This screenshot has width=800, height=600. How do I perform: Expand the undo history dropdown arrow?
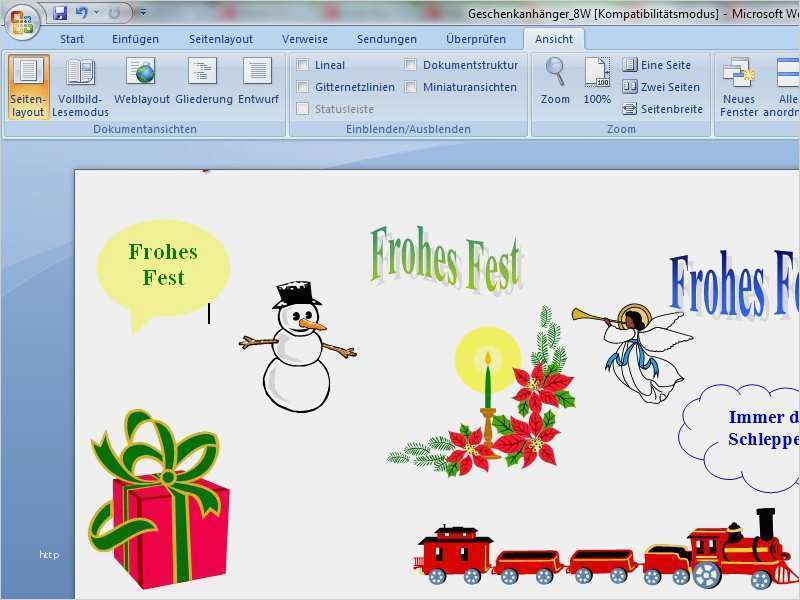click(x=97, y=13)
